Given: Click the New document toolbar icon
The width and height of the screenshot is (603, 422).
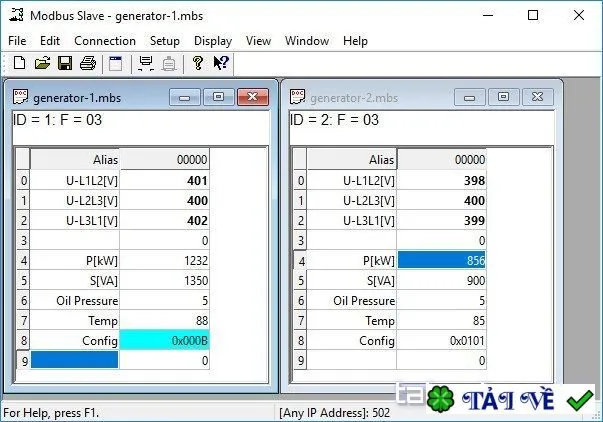Looking at the screenshot, I should click(19, 63).
